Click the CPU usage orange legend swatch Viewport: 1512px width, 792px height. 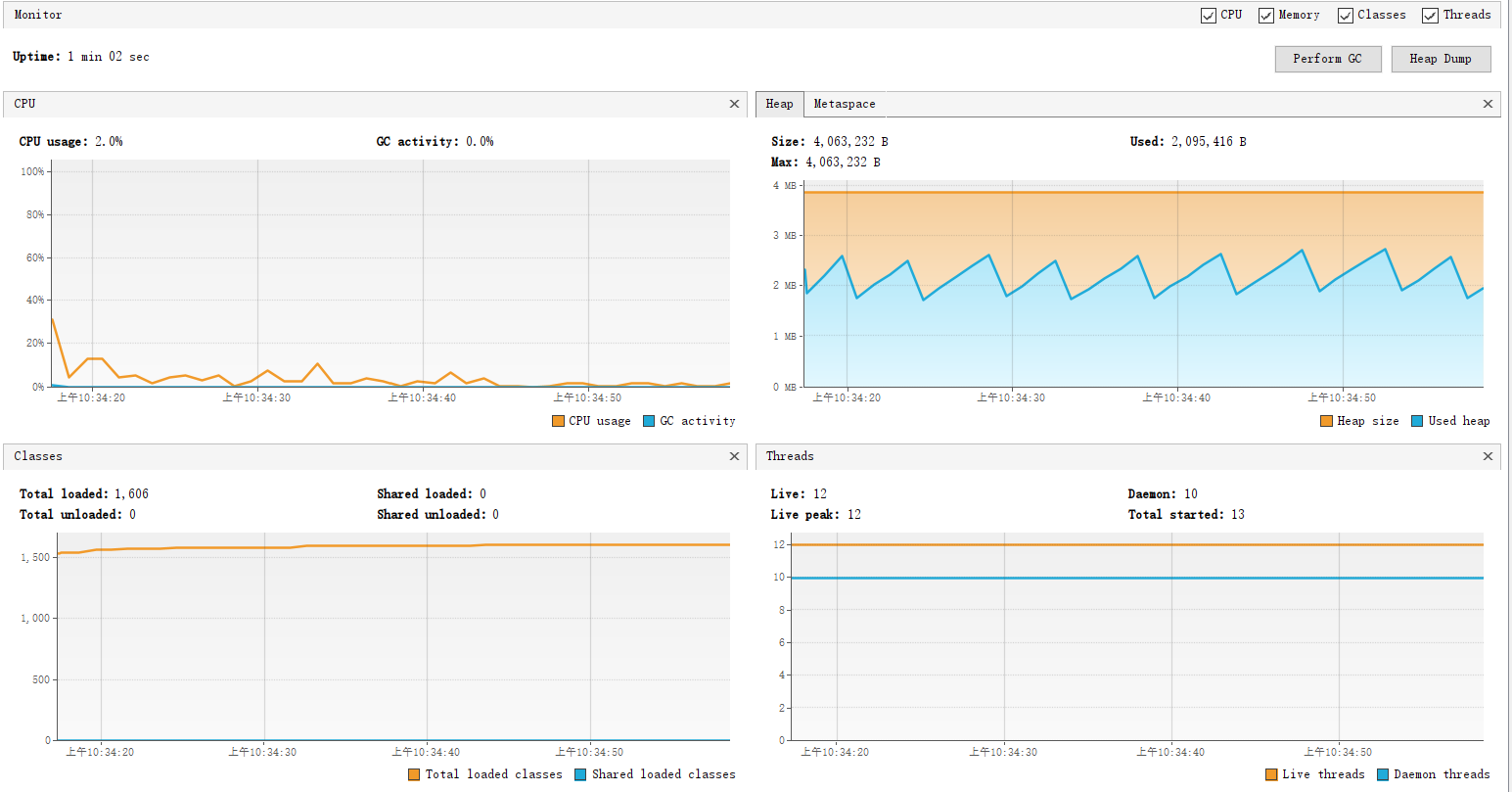[x=558, y=421]
